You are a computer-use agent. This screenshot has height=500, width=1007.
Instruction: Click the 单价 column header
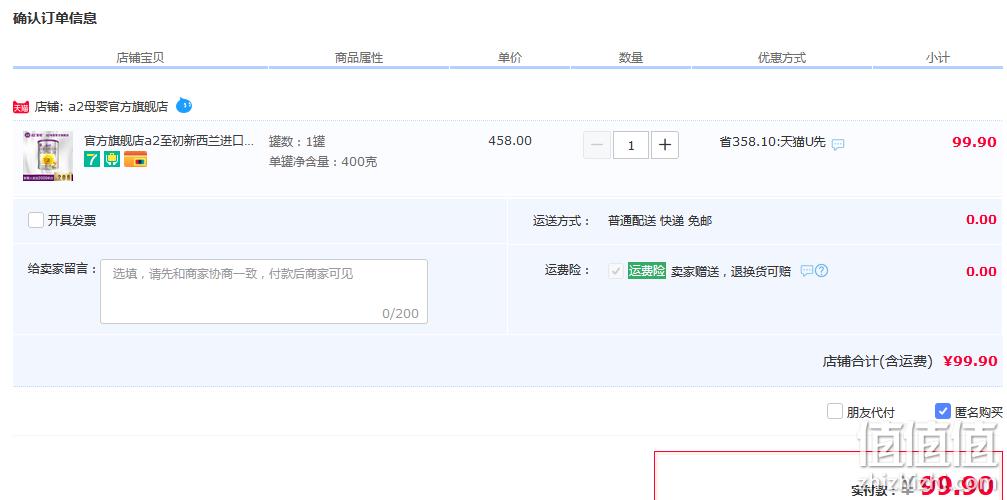[510, 58]
